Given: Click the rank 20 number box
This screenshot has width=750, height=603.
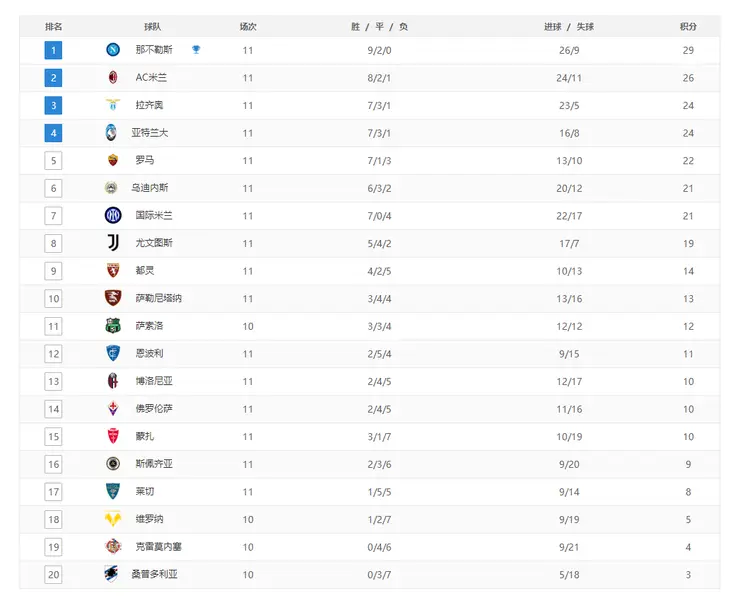Looking at the screenshot, I should 54,574.
